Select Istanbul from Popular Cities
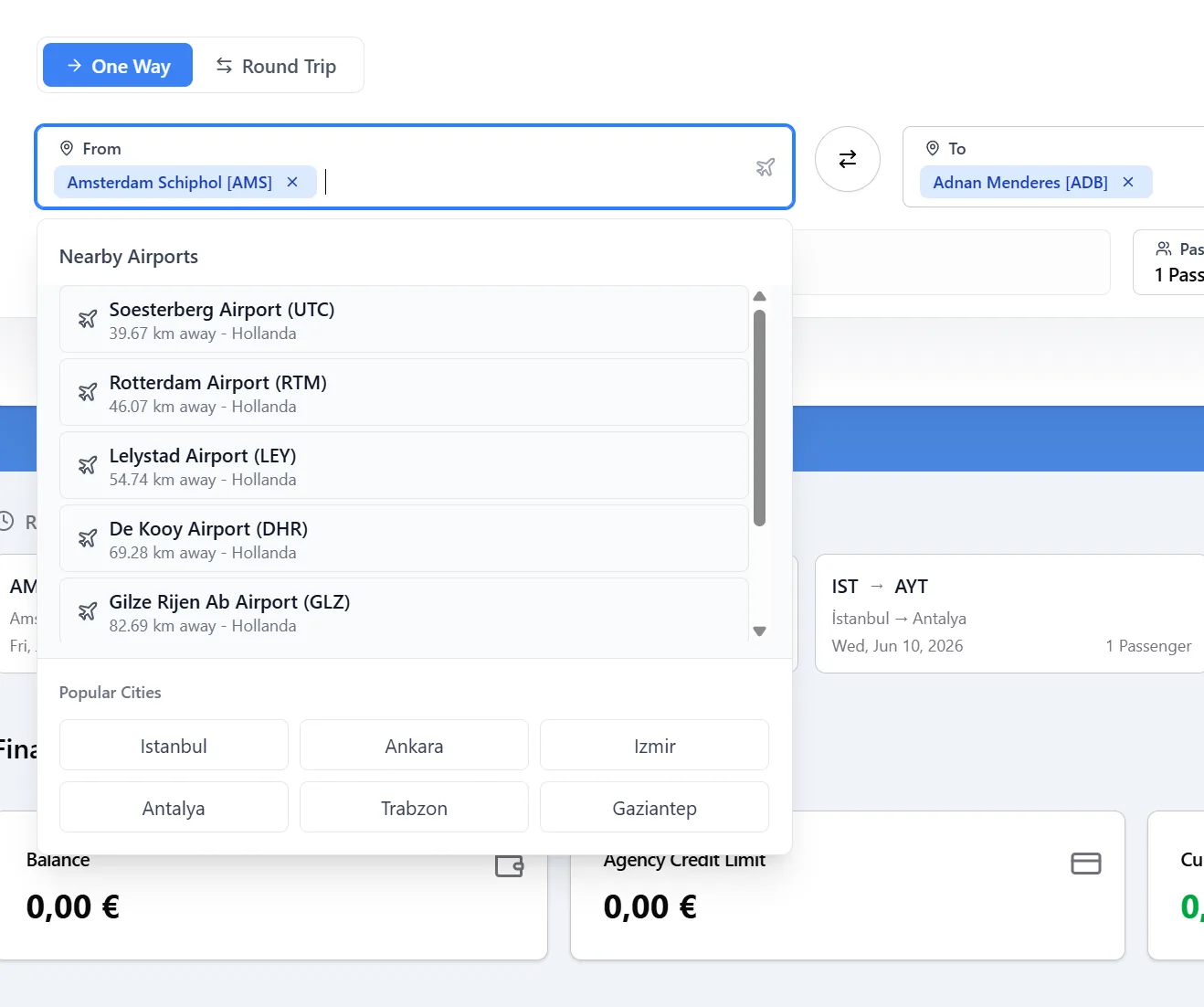The image size is (1204, 1007). 174,745
